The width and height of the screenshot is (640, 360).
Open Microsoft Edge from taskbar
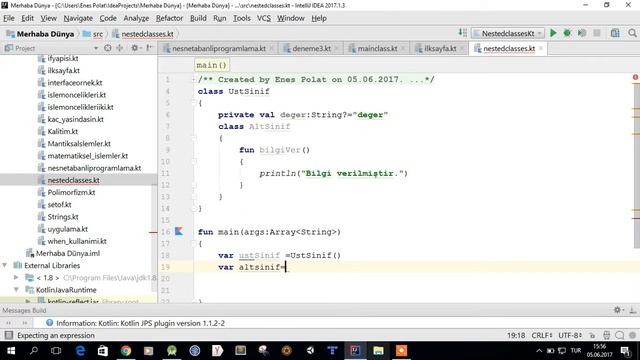pos(80,351)
